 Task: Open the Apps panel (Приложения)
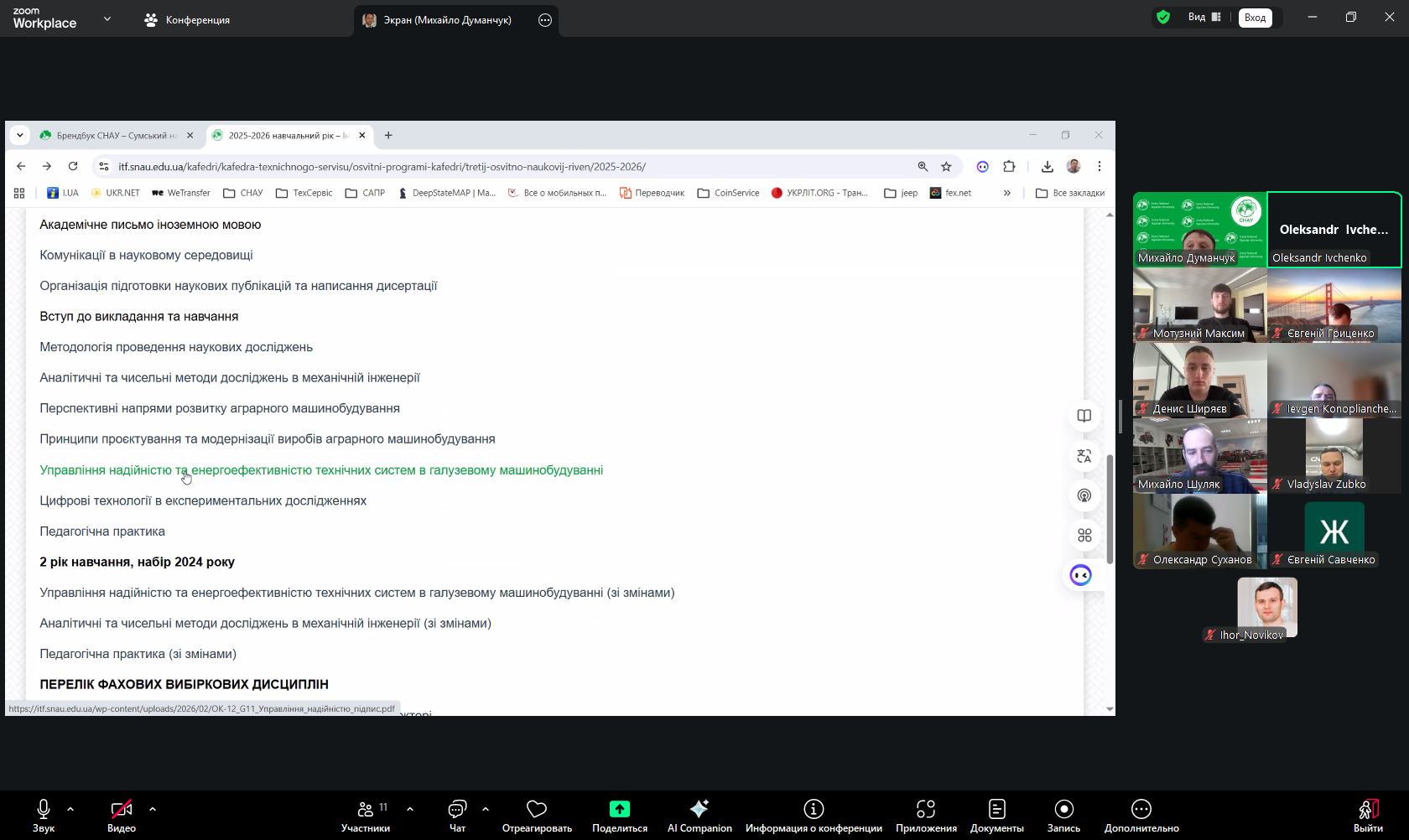pyautogui.click(x=925, y=815)
